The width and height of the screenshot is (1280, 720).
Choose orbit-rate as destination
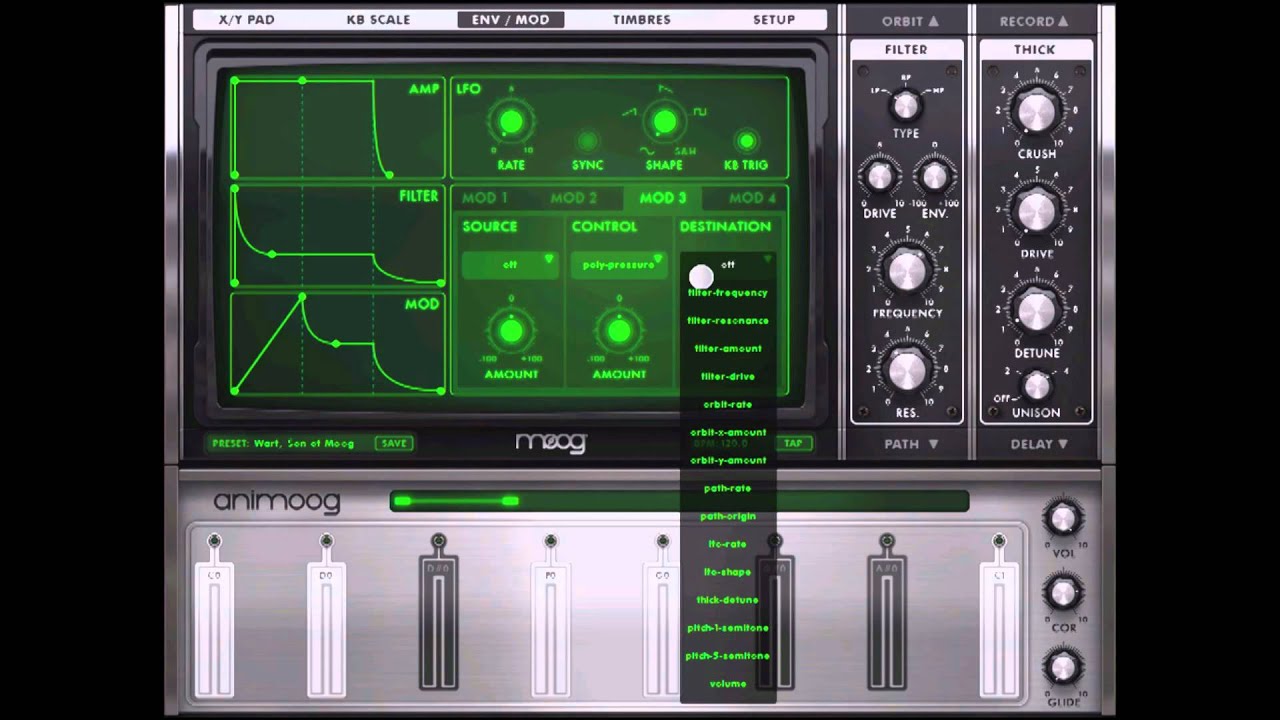pos(728,405)
